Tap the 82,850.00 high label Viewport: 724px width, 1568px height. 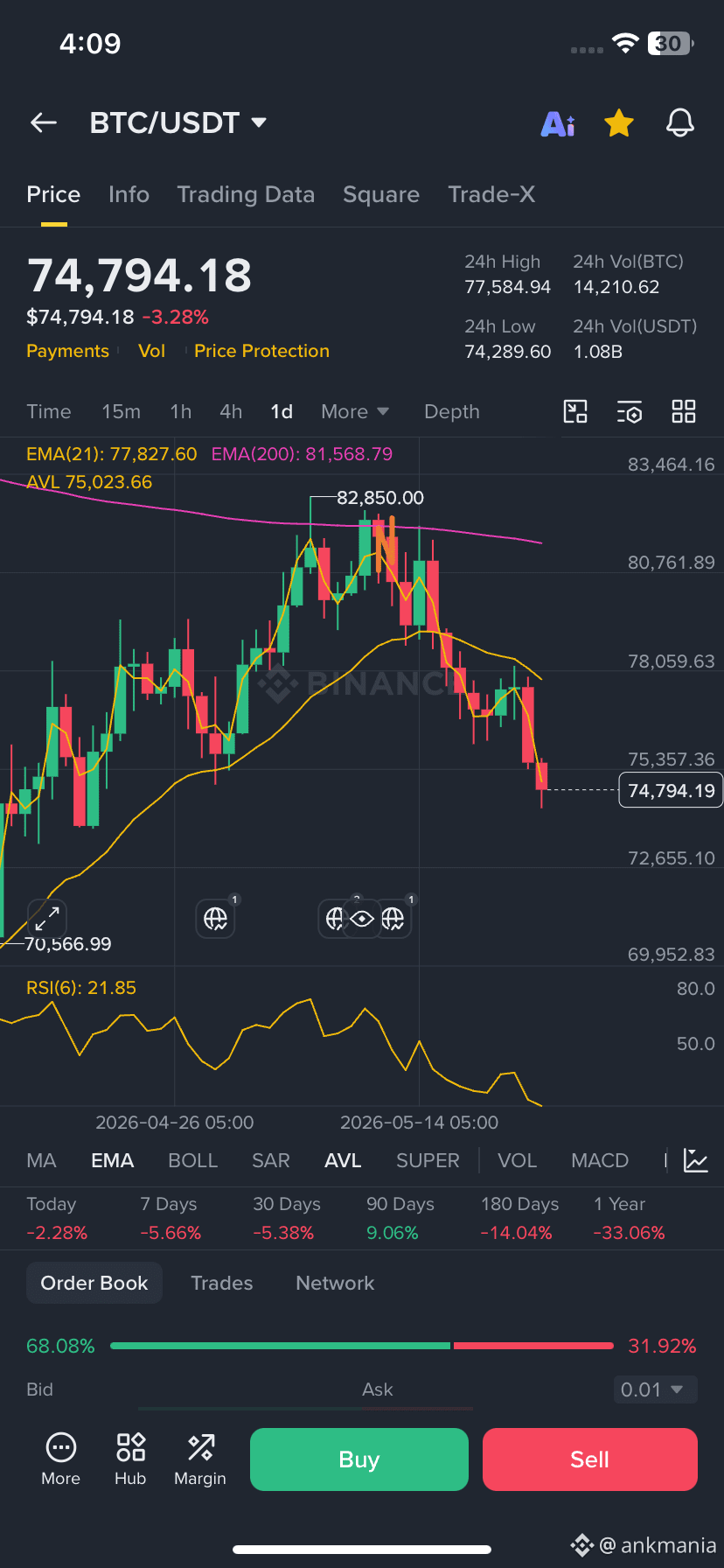pos(380,498)
